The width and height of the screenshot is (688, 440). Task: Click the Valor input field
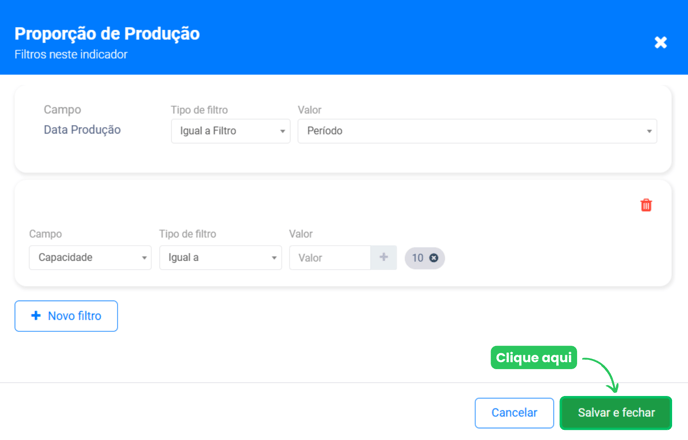(x=330, y=258)
